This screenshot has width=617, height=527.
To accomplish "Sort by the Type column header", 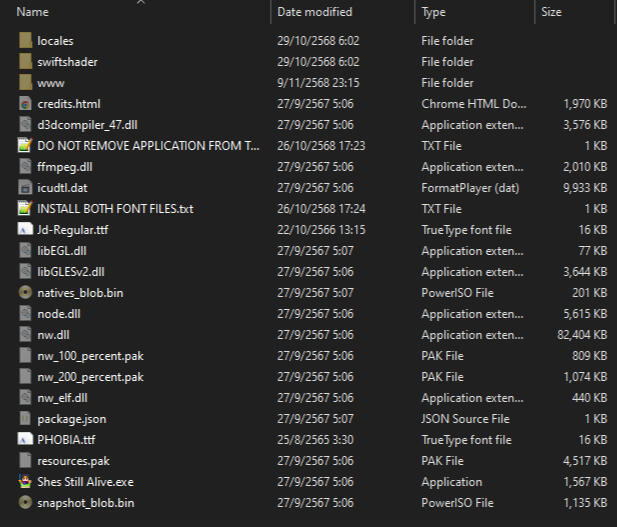I will (434, 12).
